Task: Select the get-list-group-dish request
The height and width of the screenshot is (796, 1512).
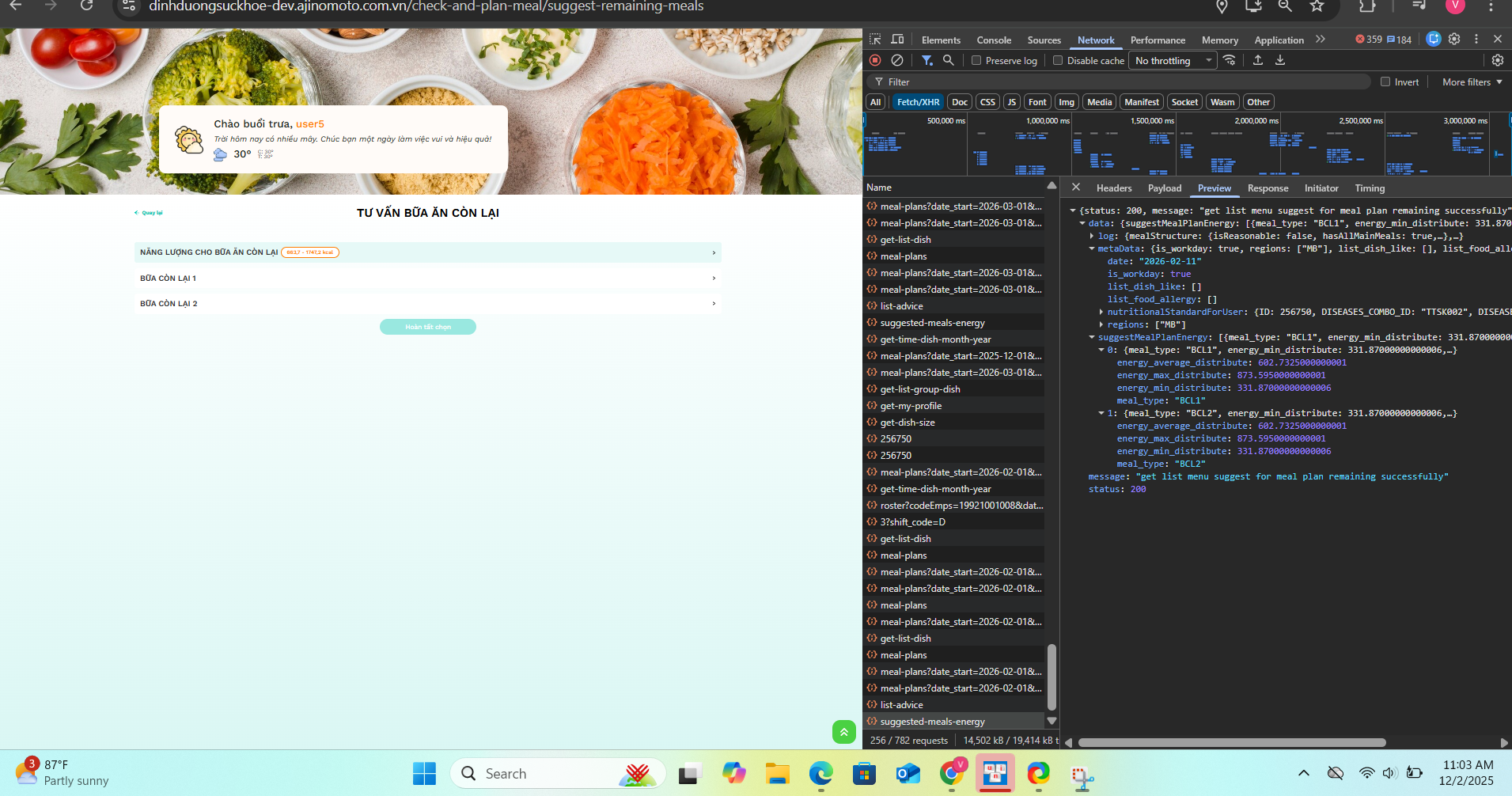Action: (x=954, y=389)
